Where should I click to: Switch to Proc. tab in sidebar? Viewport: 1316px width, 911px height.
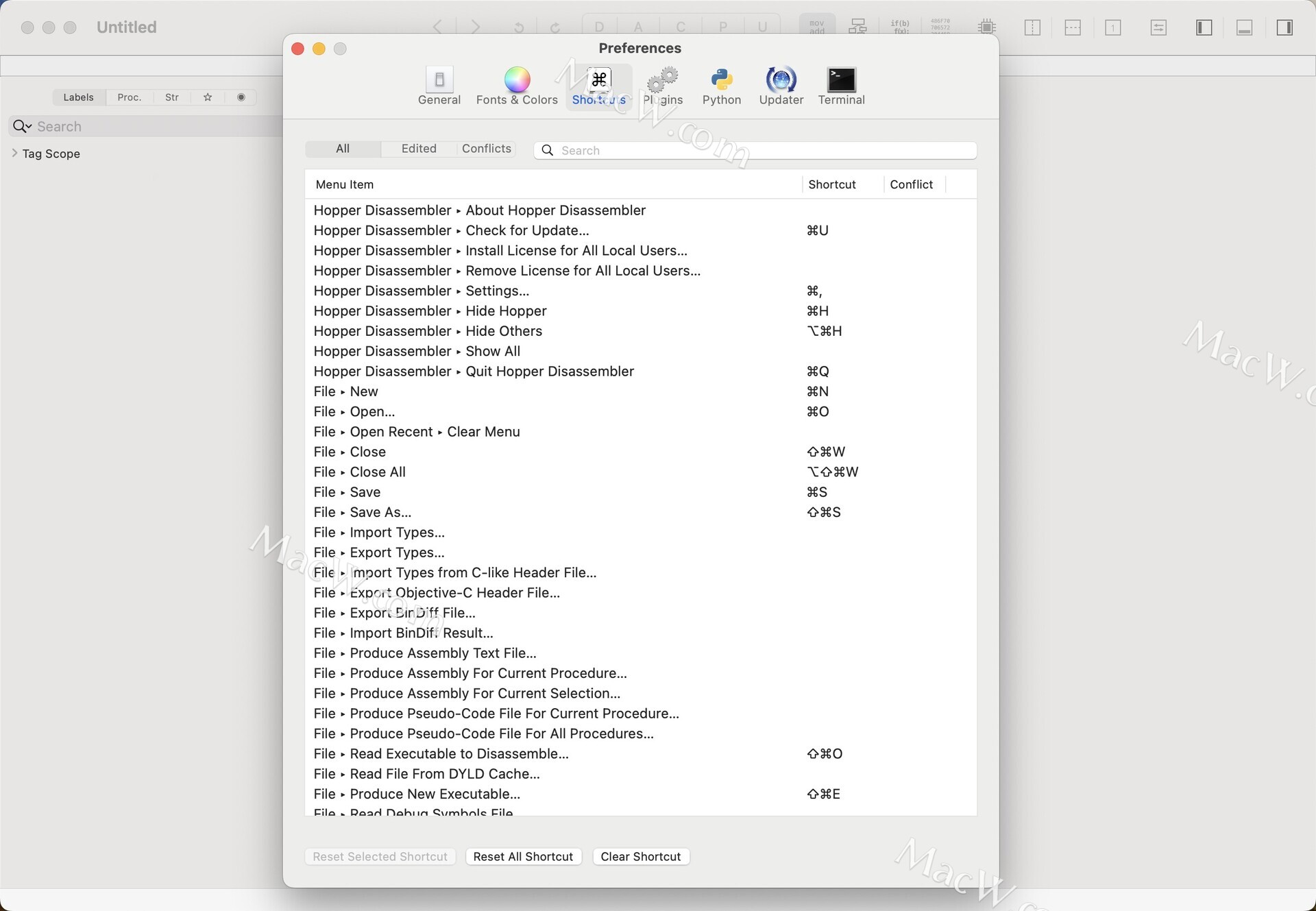[x=130, y=97]
